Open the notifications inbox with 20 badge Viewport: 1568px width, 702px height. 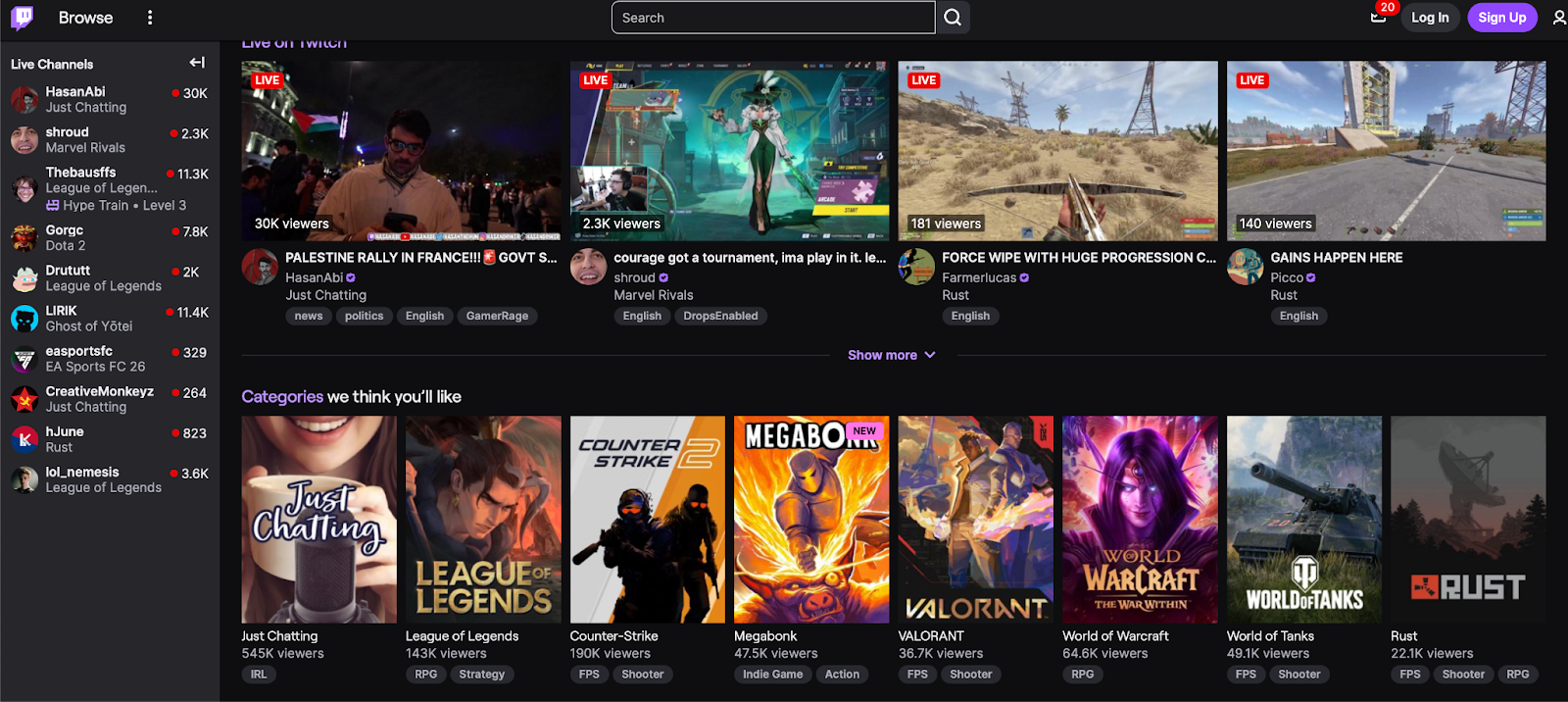pos(1378,18)
